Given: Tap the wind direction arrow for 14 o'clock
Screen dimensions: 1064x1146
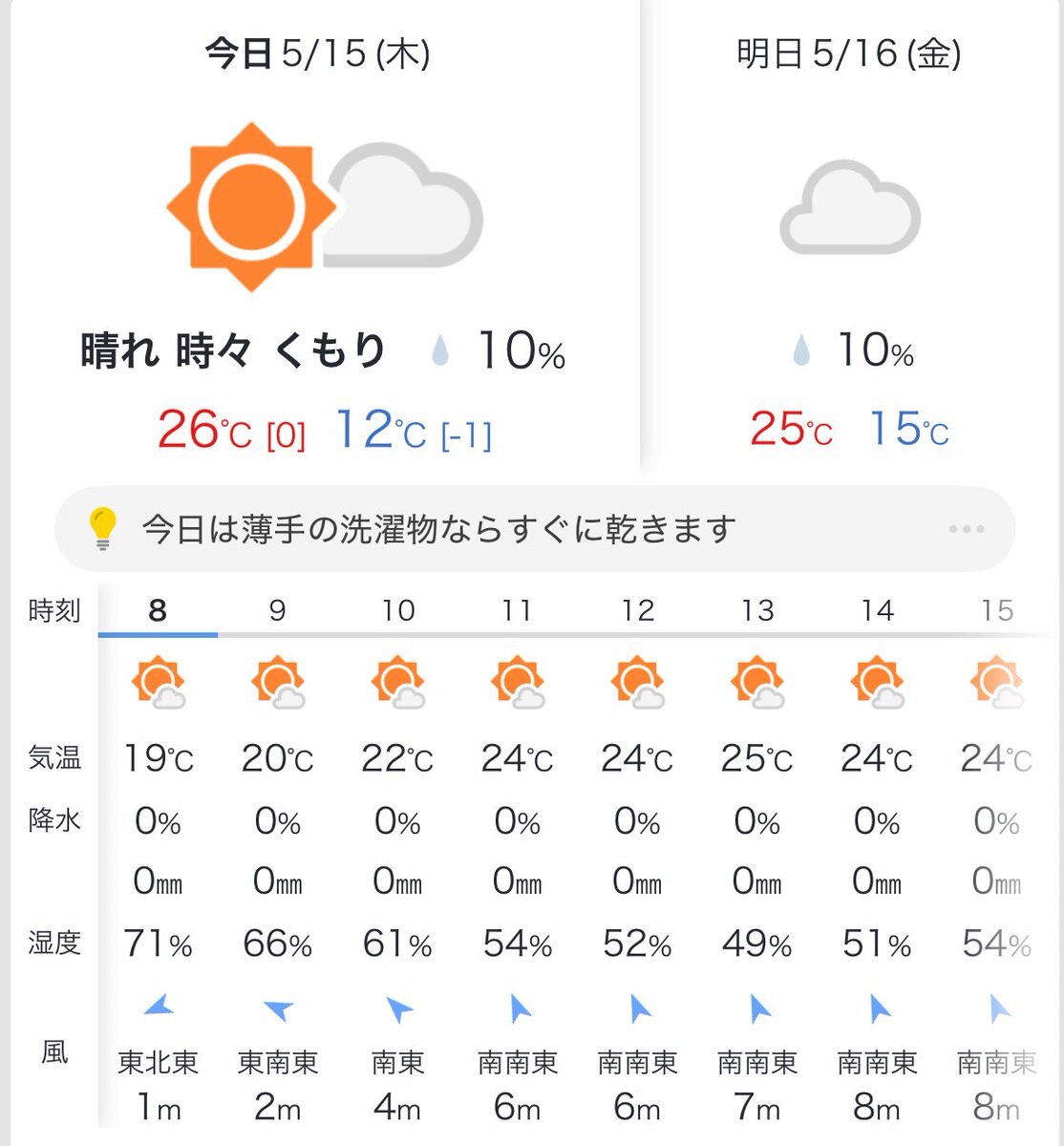Looking at the screenshot, I should (878, 1008).
